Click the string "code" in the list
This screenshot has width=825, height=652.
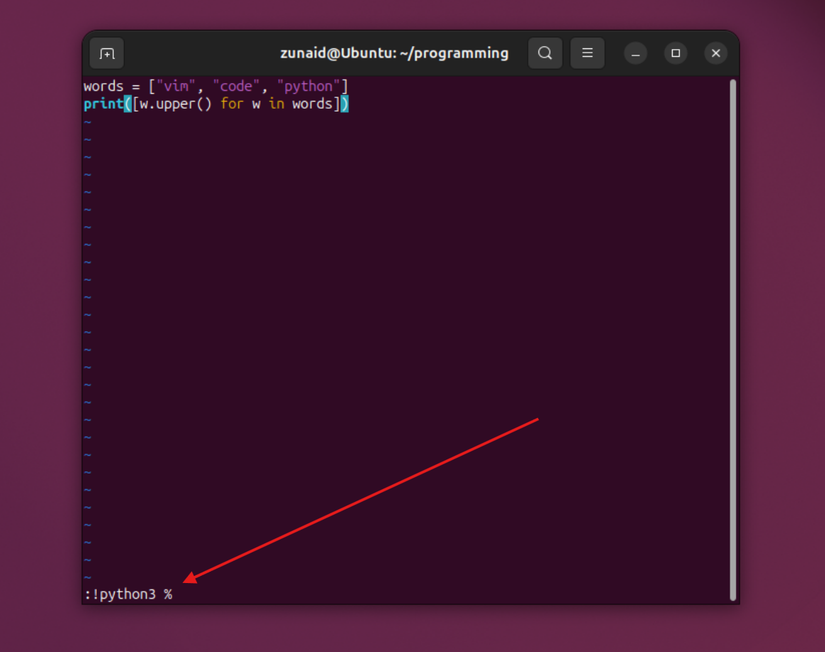[236, 86]
